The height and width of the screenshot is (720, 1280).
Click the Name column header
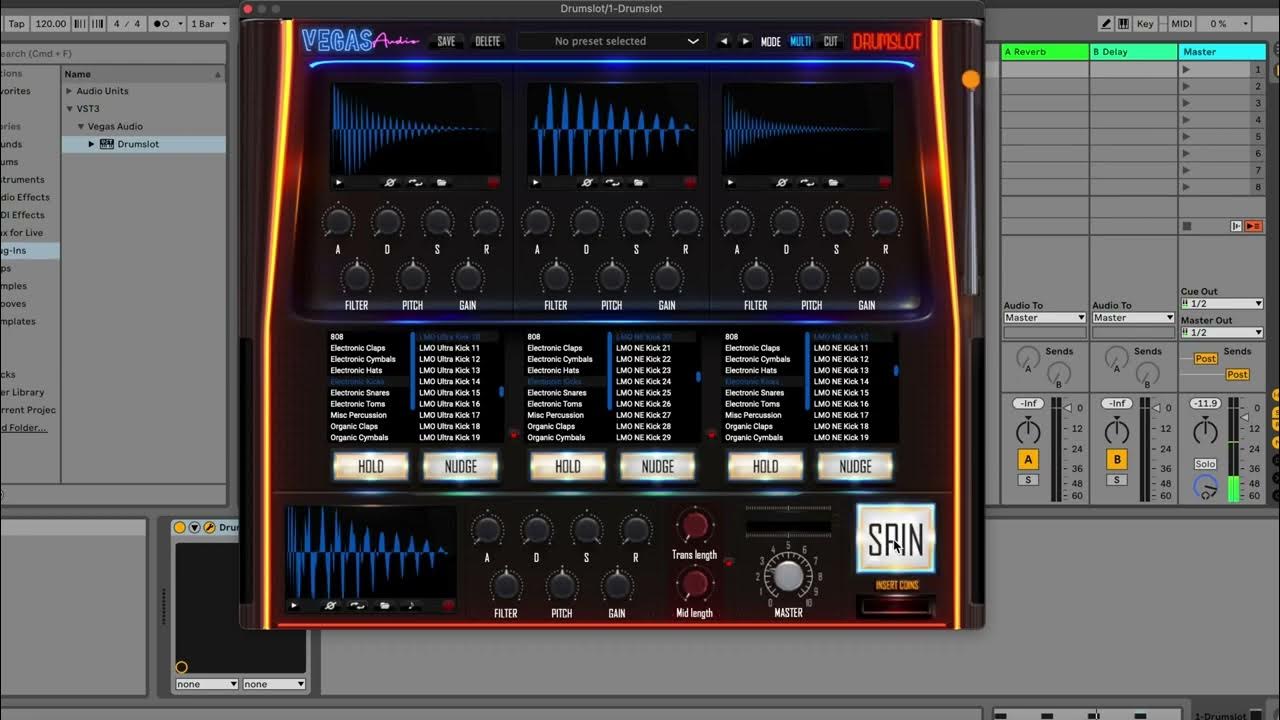pos(143,74)
